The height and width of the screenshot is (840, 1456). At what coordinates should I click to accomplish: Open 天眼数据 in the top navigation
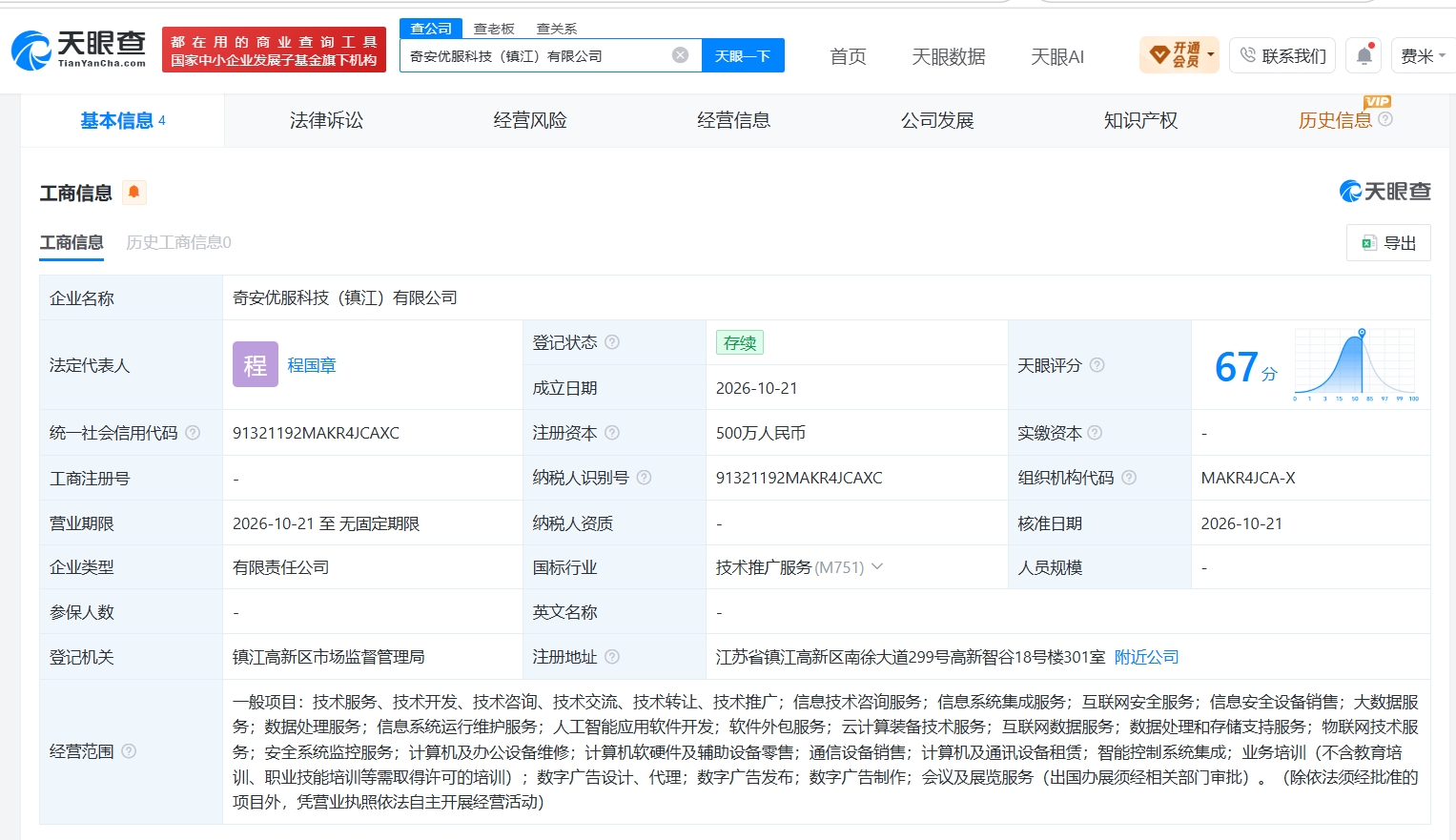pos(949,56)
